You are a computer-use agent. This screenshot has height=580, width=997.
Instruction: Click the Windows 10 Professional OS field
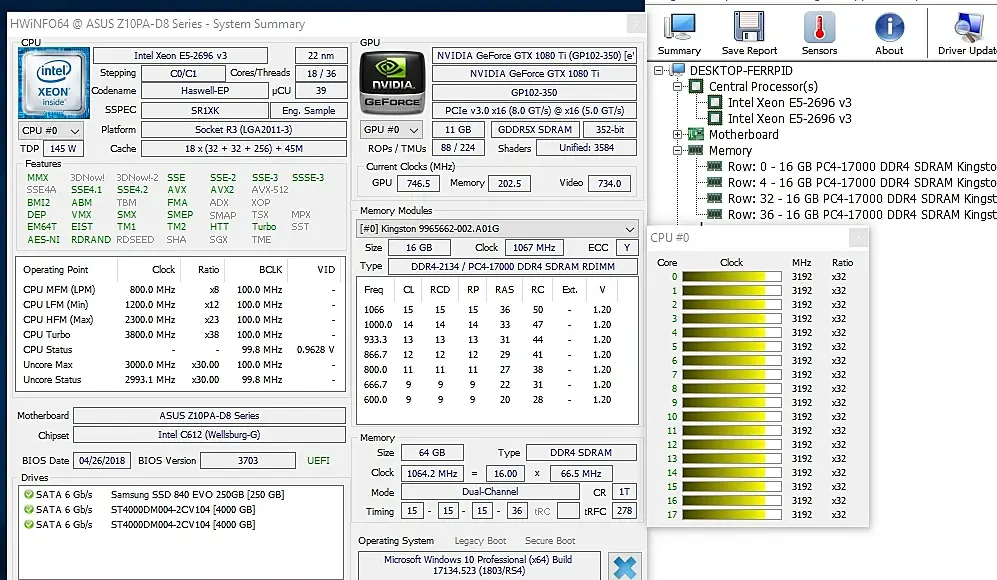(x=478, y=565)
